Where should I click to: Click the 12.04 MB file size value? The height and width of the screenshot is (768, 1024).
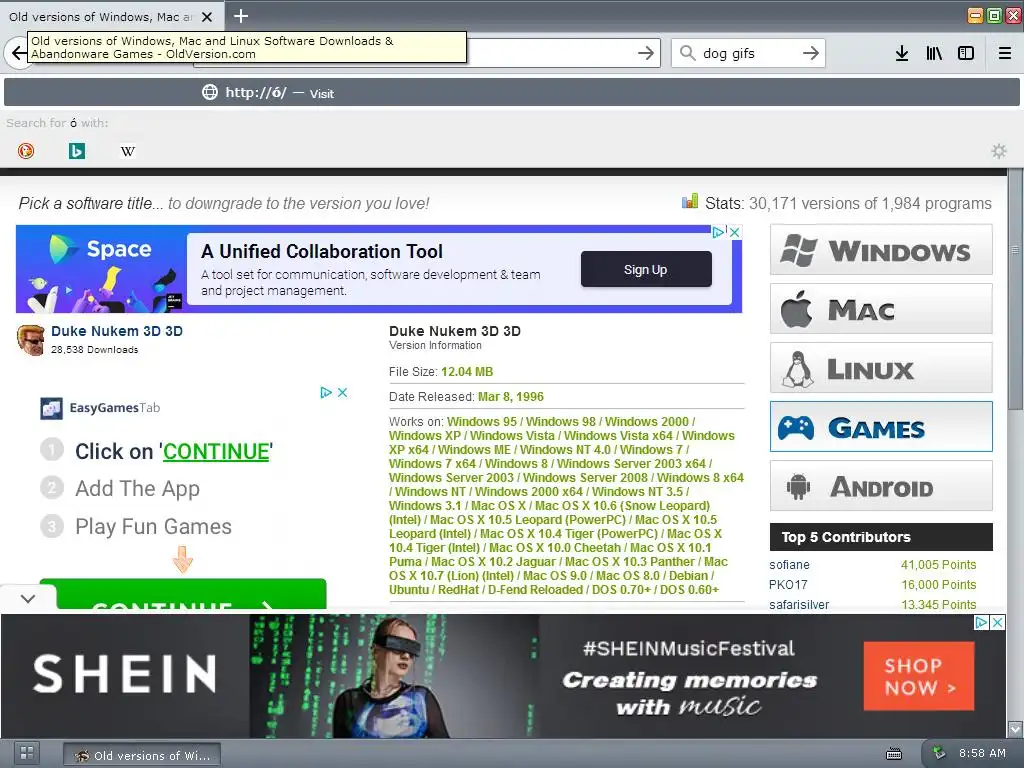click(x=467, y=372)
